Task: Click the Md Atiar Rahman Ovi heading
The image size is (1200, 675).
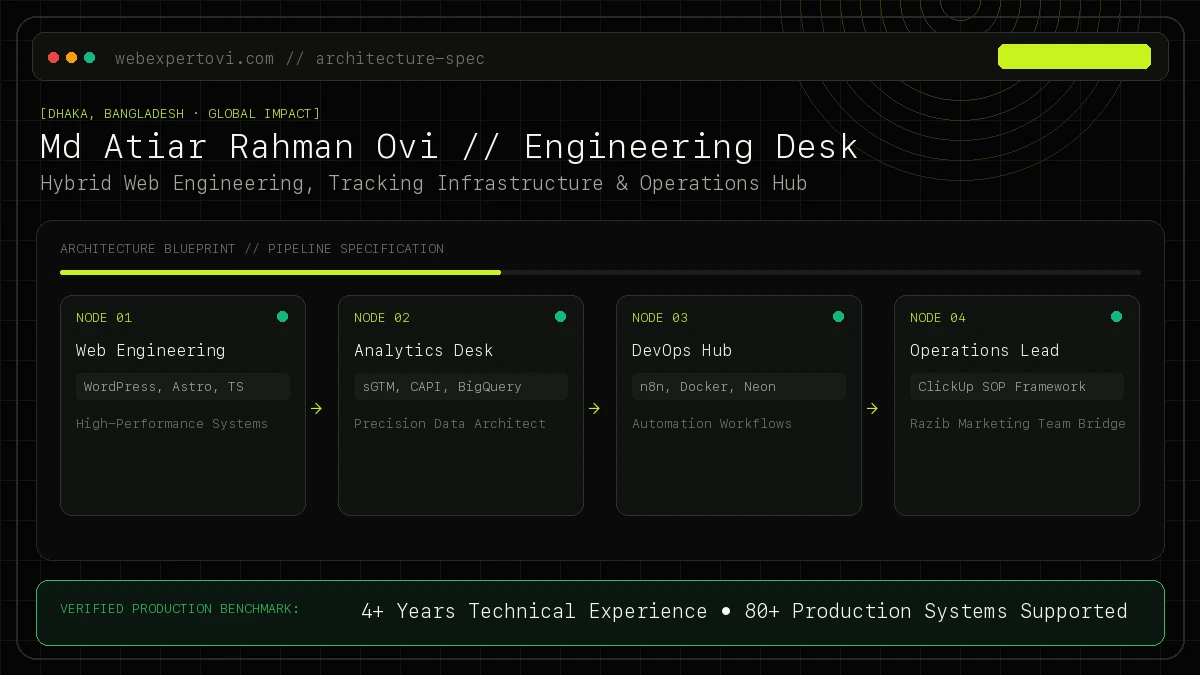Action: [449, 147]
